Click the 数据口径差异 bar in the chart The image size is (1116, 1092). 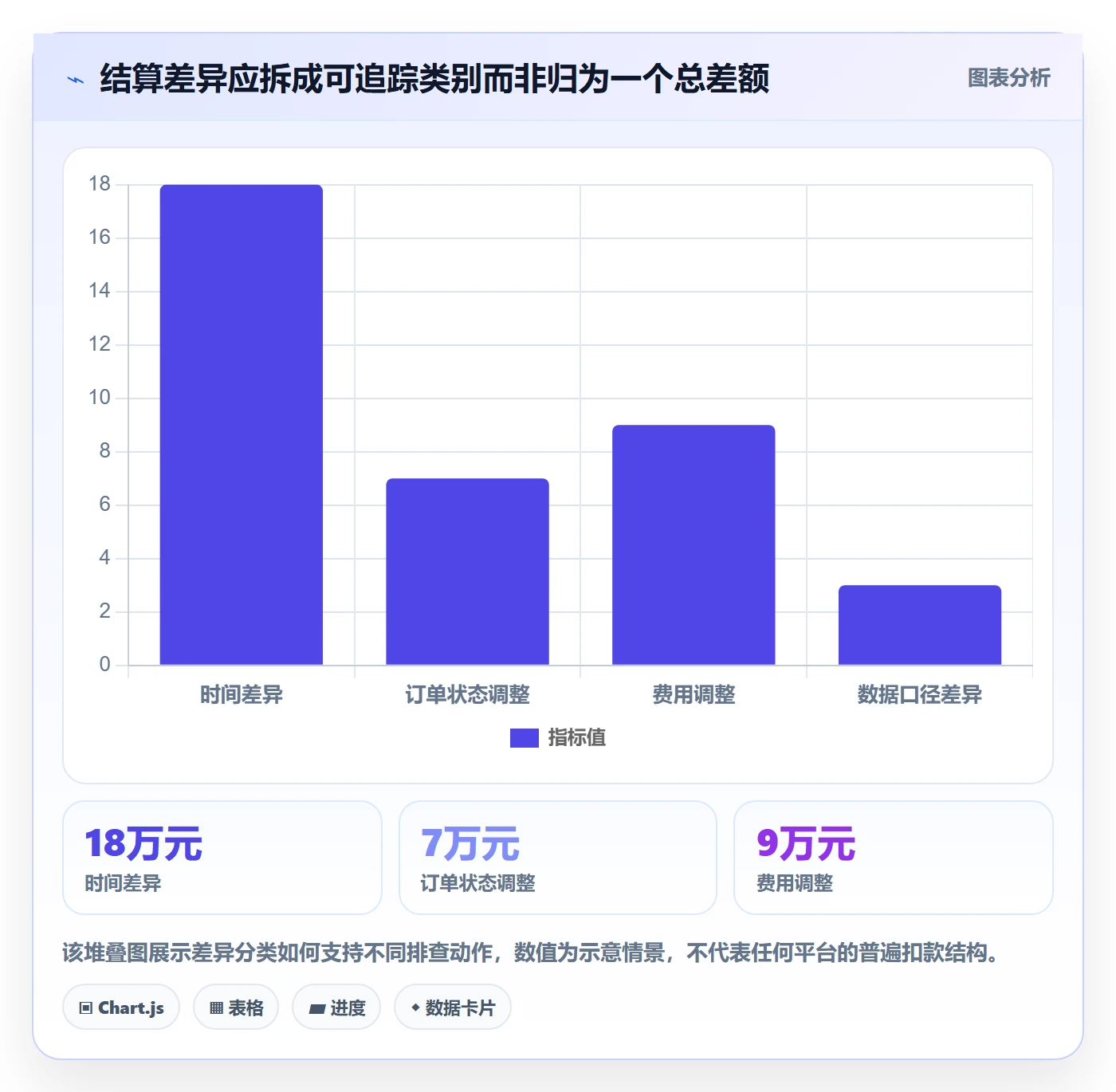point(920,625)
